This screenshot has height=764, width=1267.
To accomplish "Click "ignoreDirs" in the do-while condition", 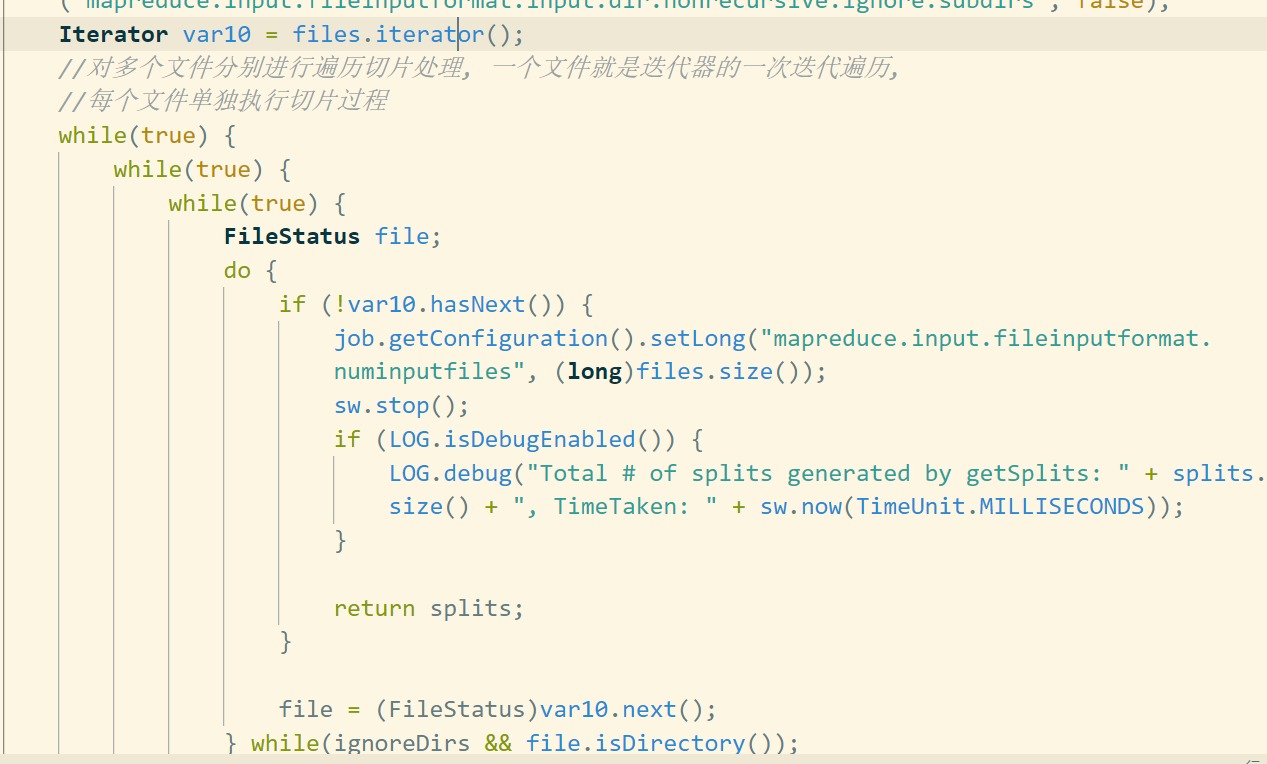I will [402, 743].
